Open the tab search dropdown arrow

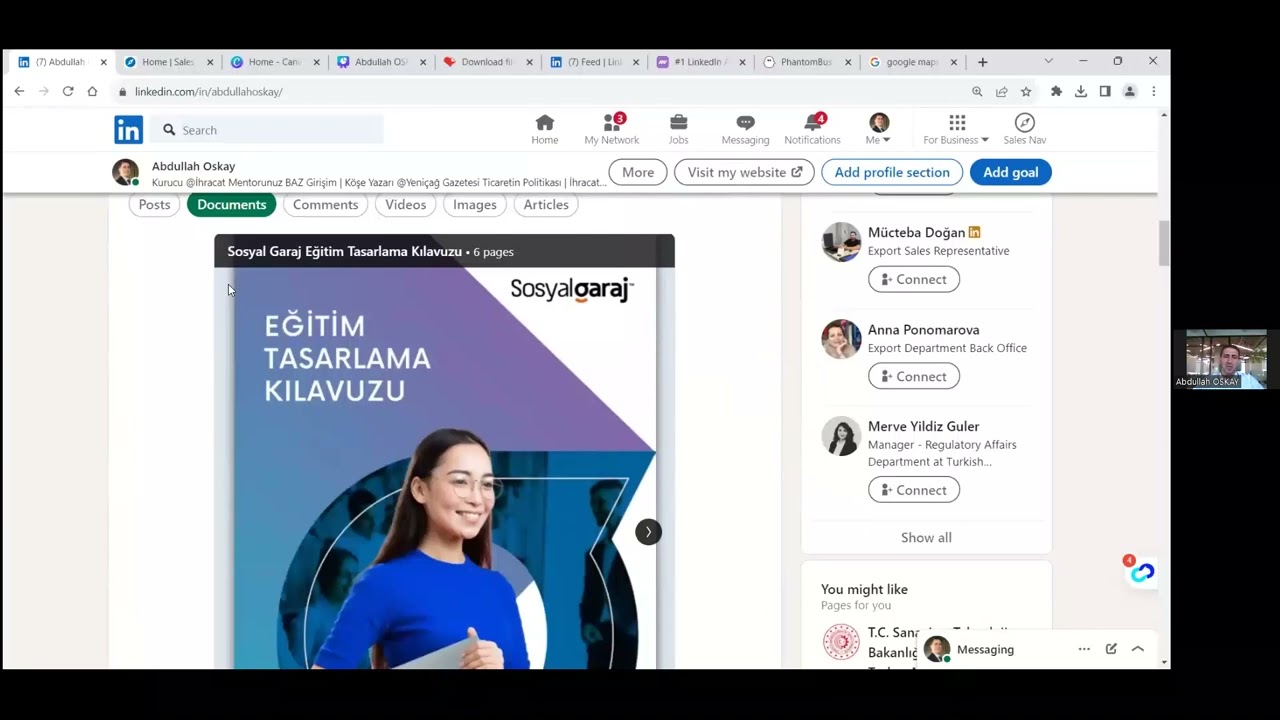(1048, 61)
